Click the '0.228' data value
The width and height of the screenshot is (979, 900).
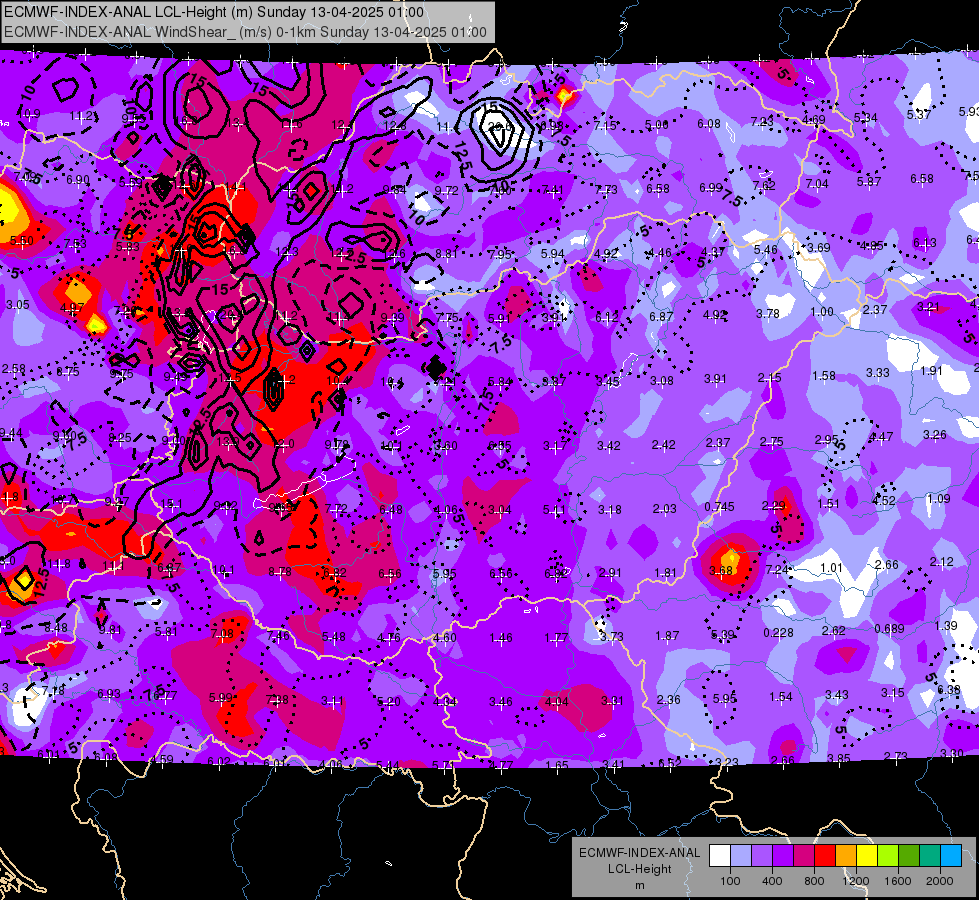pos(779,633)
